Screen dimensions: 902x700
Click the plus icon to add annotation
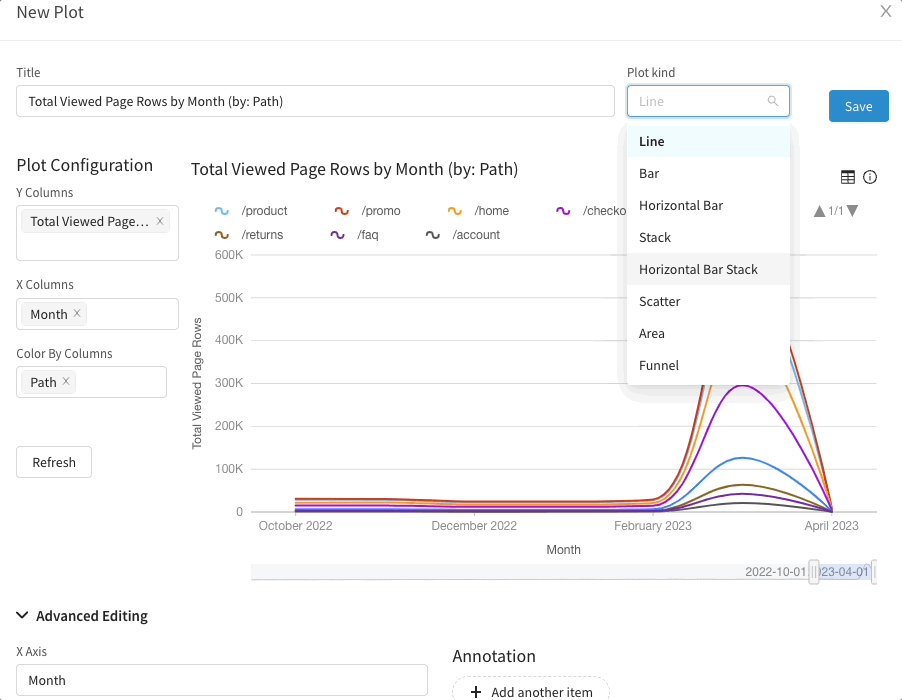click(476, 692)
